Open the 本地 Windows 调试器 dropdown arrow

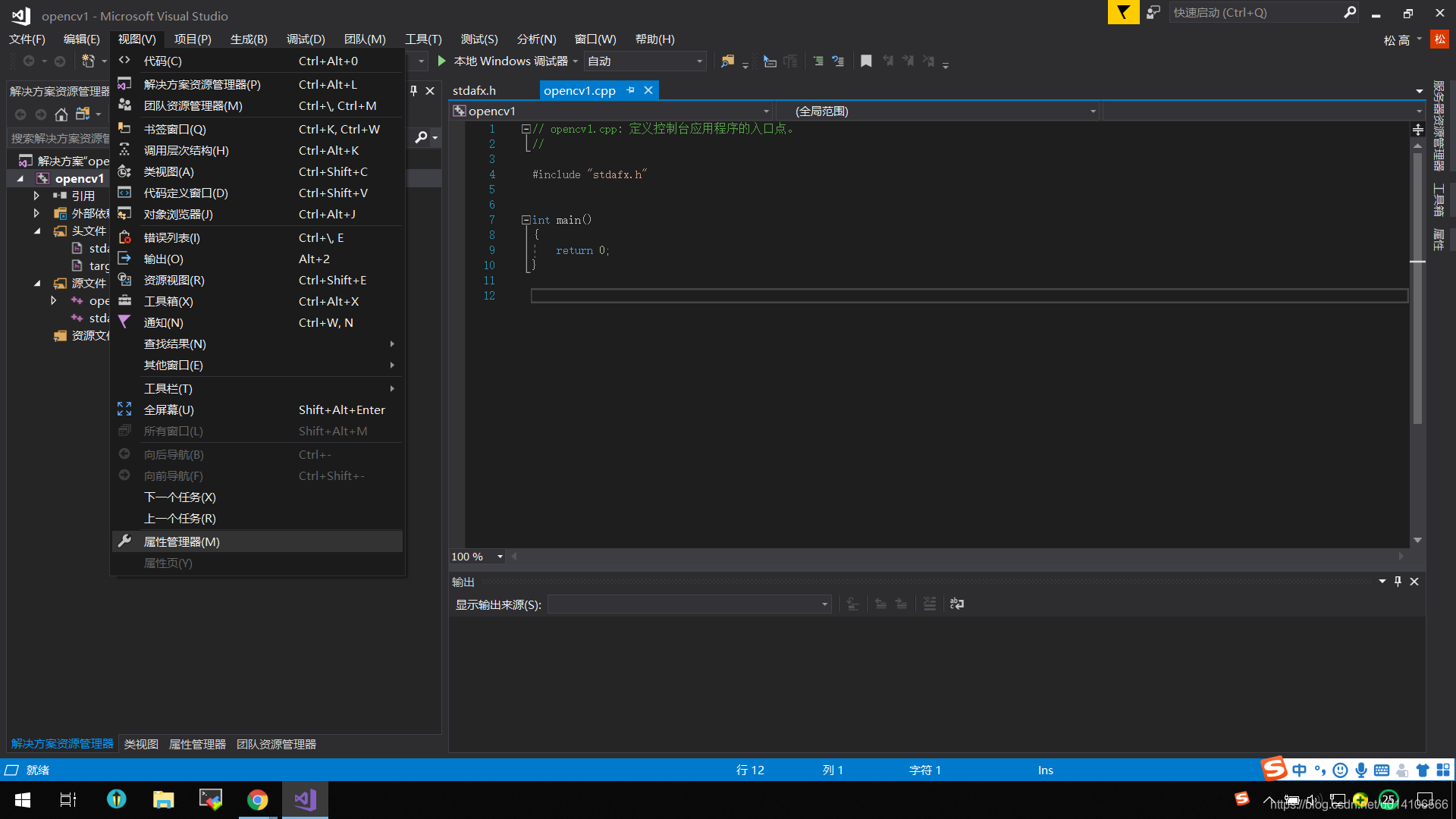(x=576, y=61)
